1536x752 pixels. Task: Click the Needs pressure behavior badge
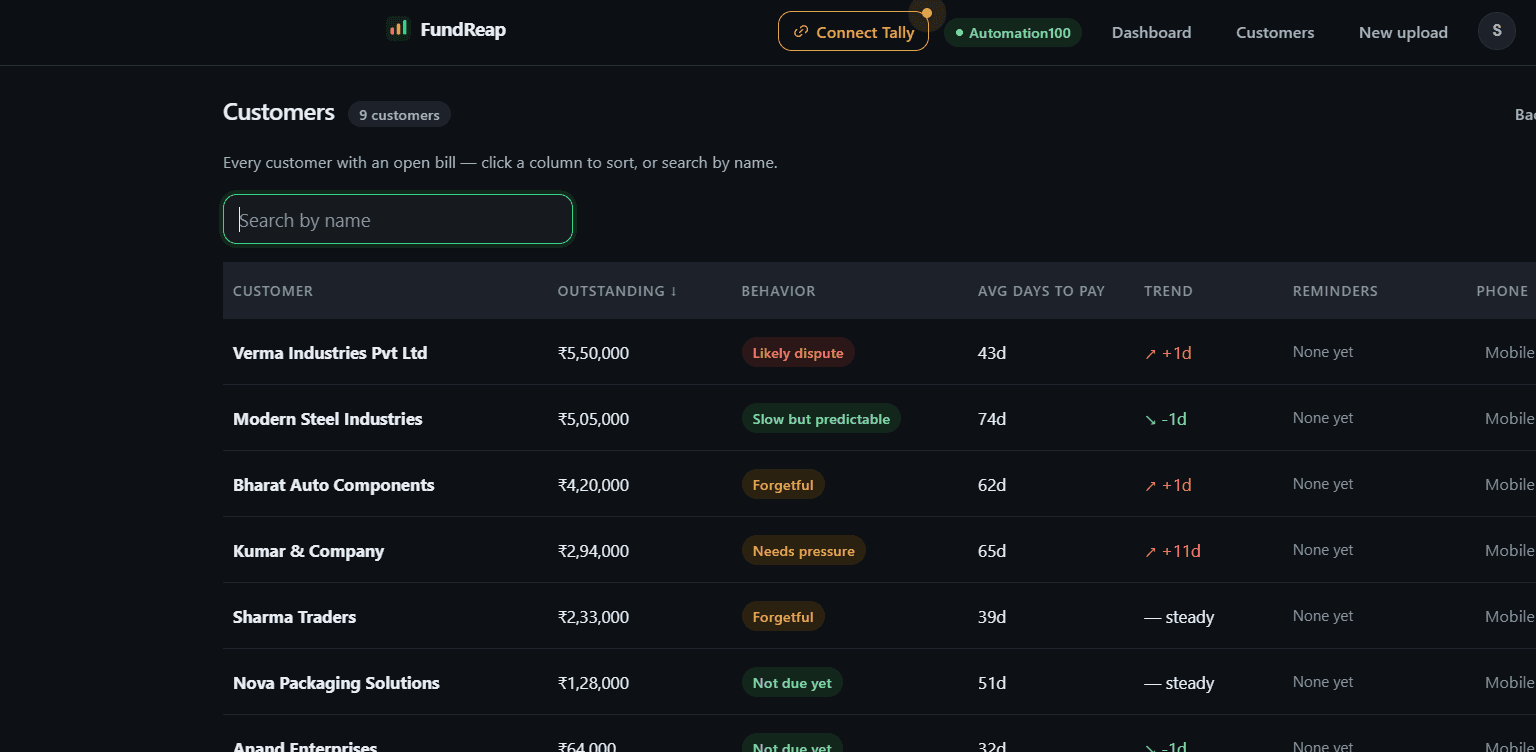(x=803, y=550)
